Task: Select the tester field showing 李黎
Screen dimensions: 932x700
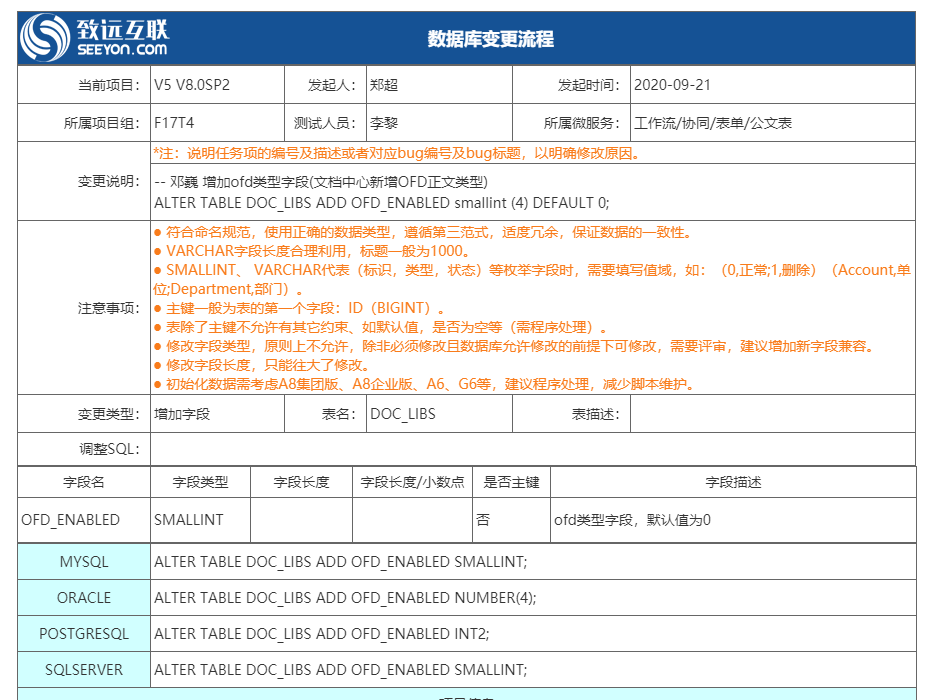Action: 438,123
